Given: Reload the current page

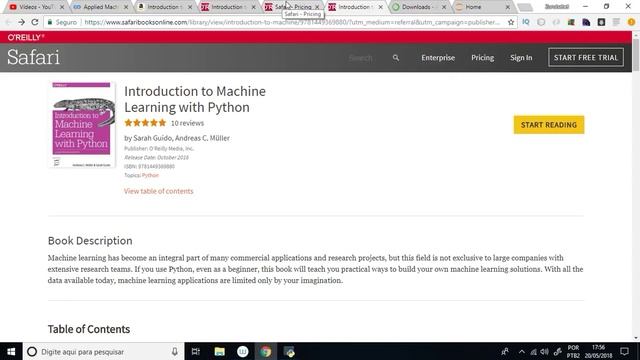Looking at the screenshot, I should [35, 22].
